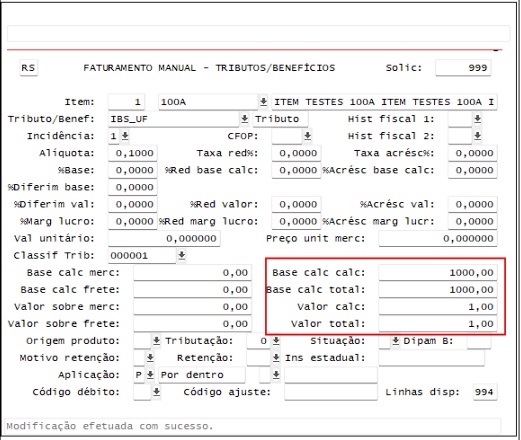Viewport: 521px width, 440px height.
Task: Click the %Base field
Action: click(133, 170)
